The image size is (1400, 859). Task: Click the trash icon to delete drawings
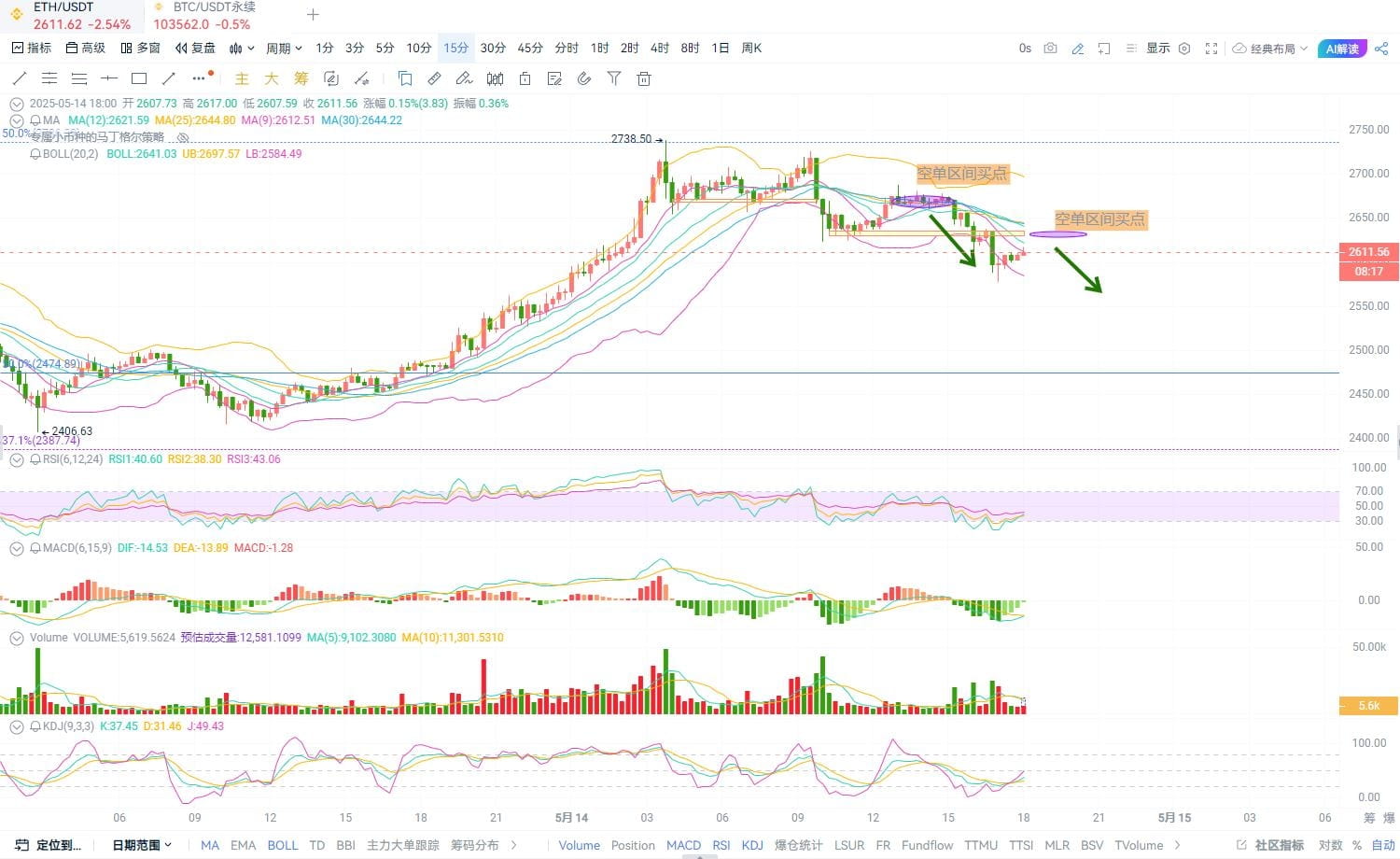(x=644, y=79)
